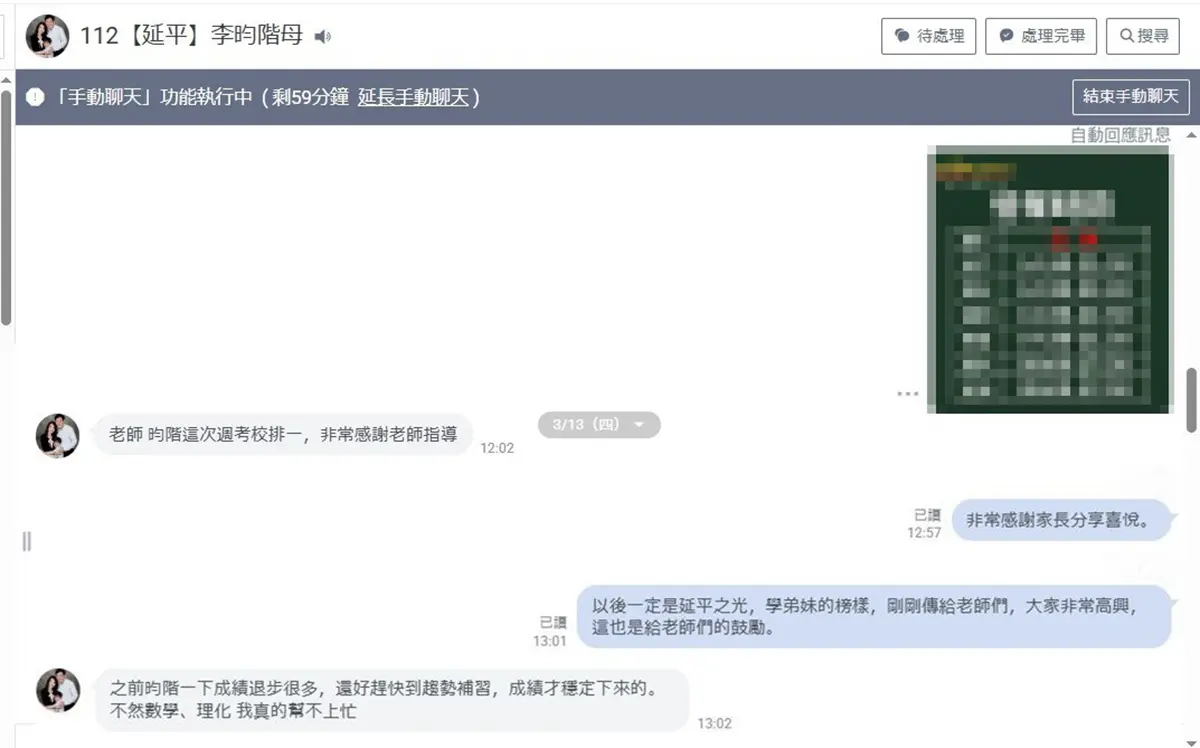The width and height of the screenshot is (1200, 748).
Task: Click the chat scrollbar thumb on right
Action: coord(1191,400)
